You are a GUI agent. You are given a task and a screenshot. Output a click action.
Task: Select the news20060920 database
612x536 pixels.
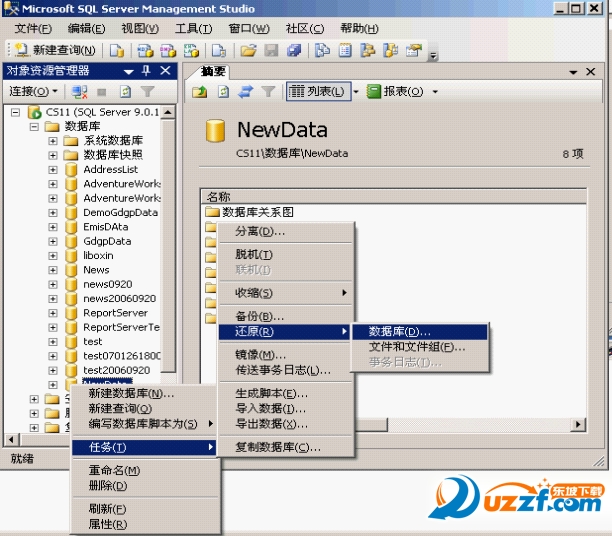pos(119,299)
